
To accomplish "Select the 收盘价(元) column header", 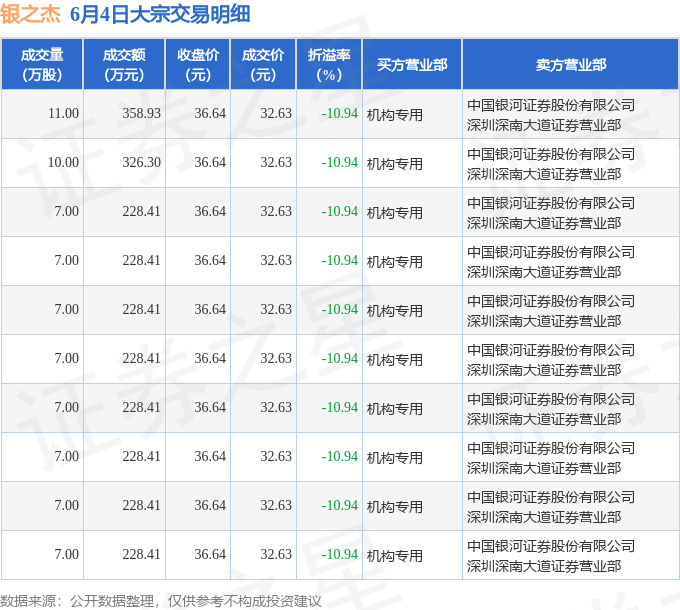I will tap(198, 65).
